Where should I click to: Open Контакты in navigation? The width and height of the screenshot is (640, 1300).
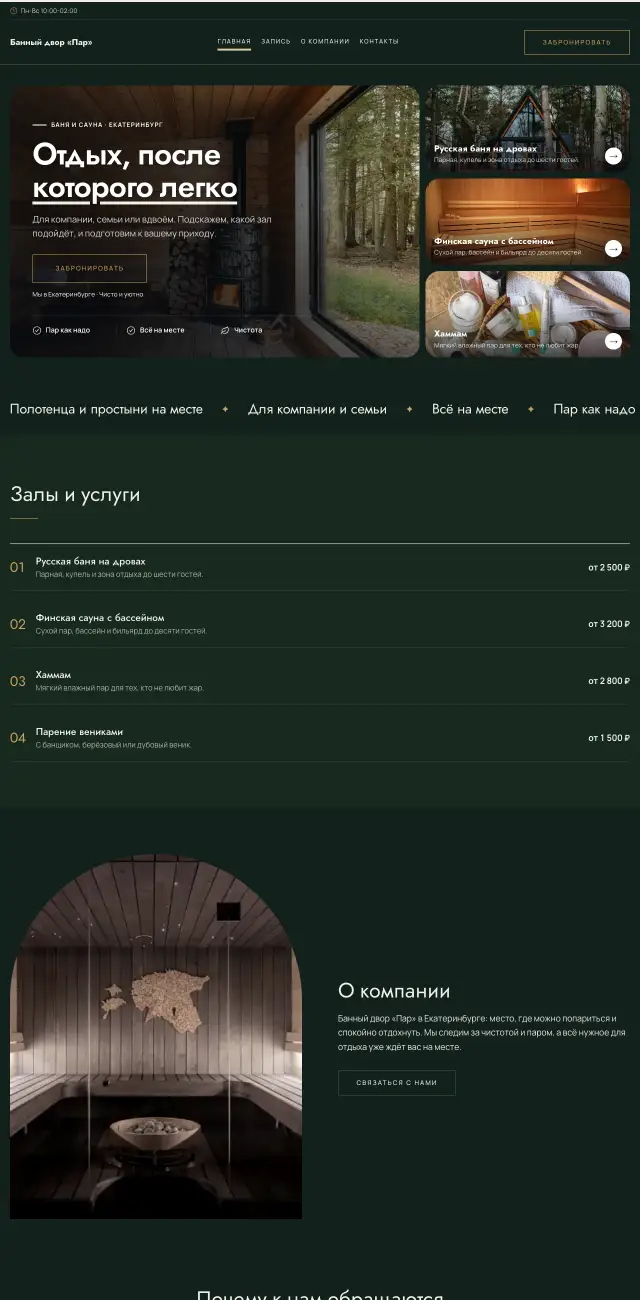(379, 42)
